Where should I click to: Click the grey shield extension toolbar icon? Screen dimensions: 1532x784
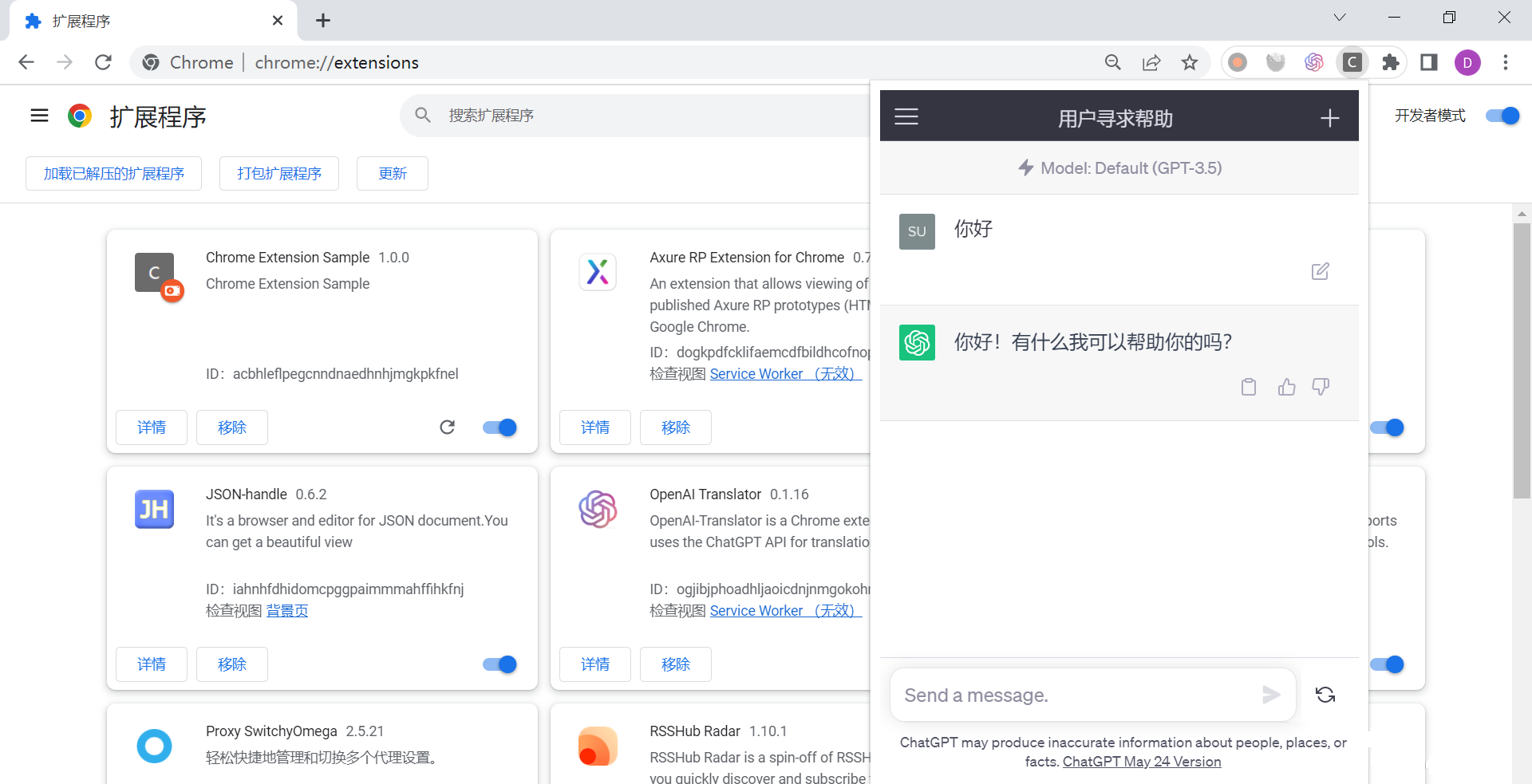[x=1276, y=62]
